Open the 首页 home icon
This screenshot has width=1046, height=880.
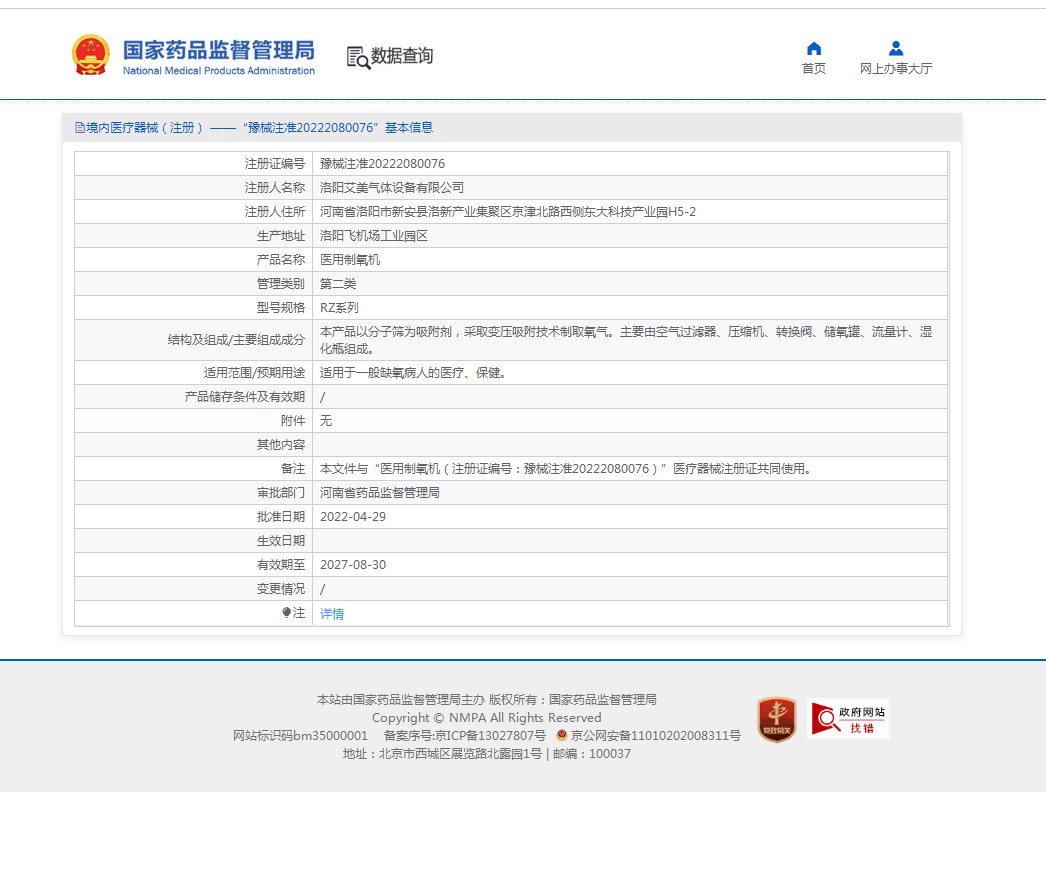coord(814,48)
